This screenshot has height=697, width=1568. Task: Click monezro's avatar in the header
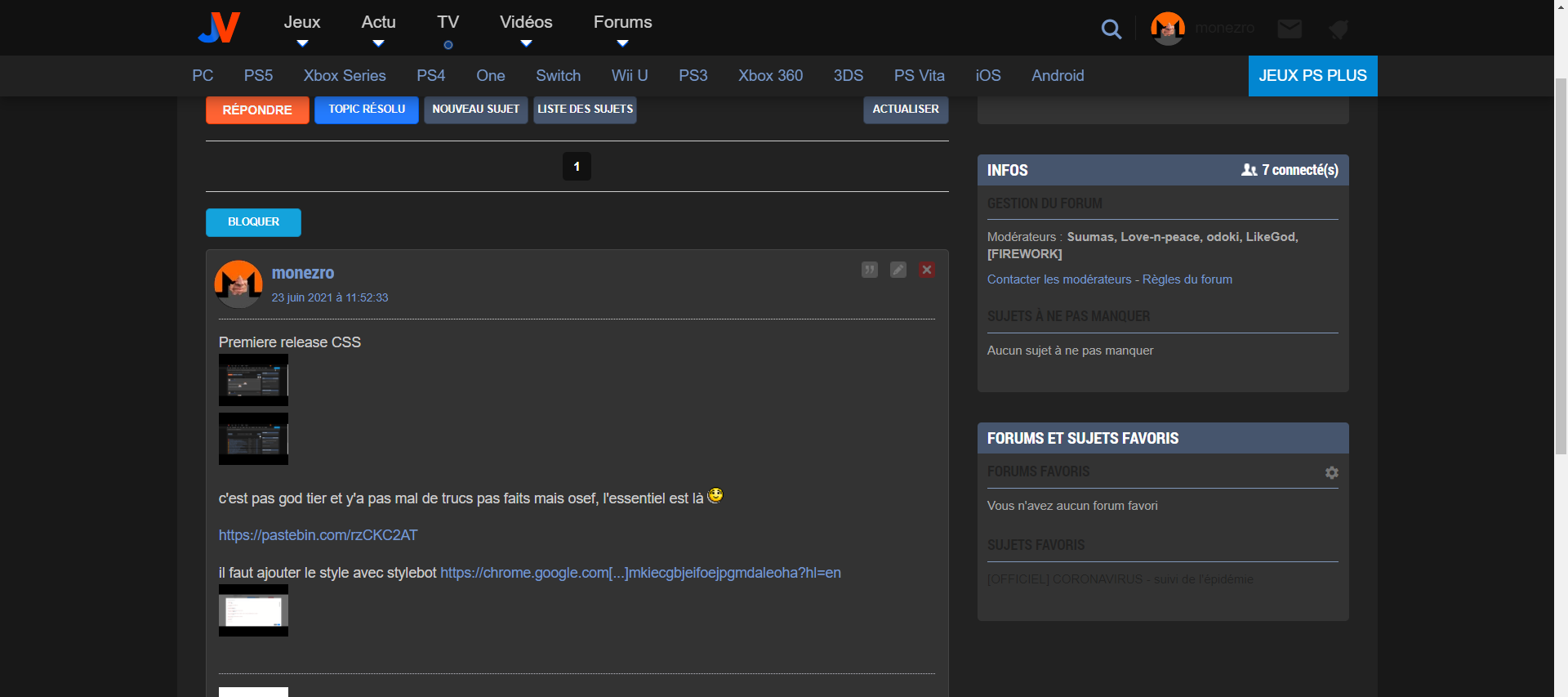point(1168,29)
